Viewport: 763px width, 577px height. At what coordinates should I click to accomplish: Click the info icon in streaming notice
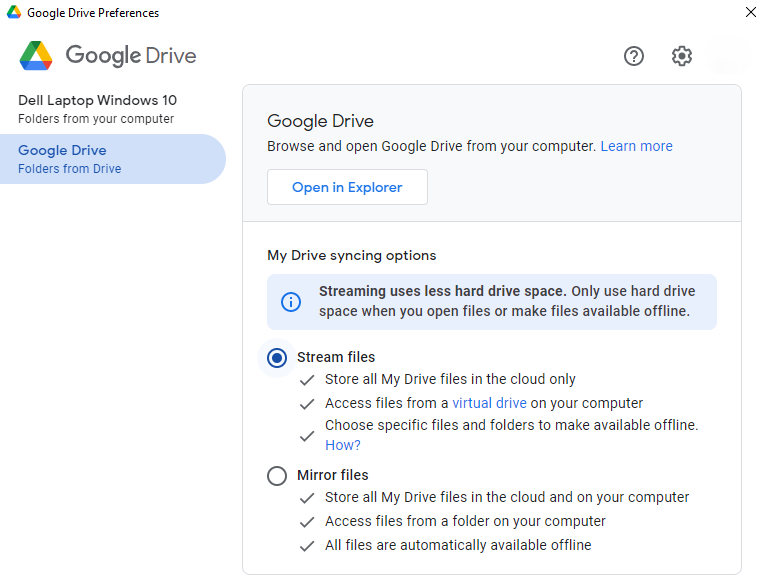pos(291,302)
